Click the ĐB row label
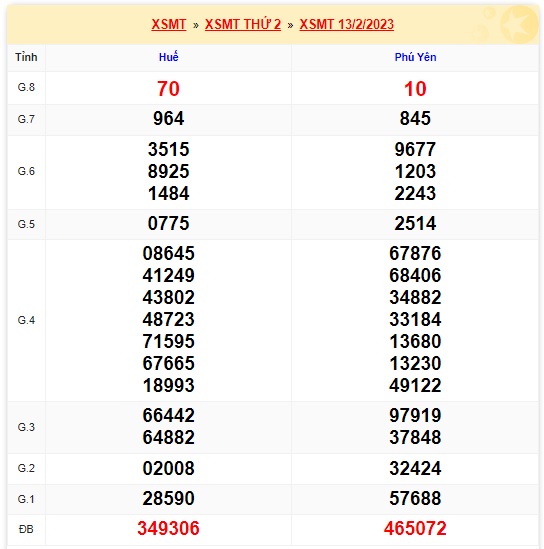Image resolution: width=544 pixels, height=549 pixels. 26,529
